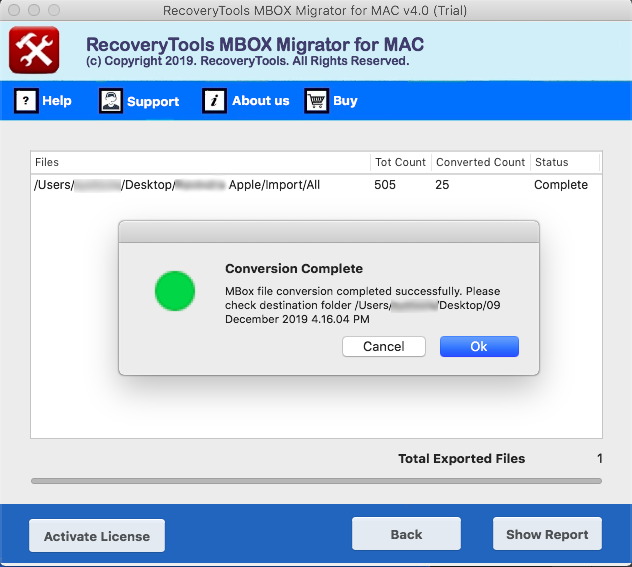This screenshot has width=632, height=567.
Task: Open the About us text label
Action: pos(260,101)
